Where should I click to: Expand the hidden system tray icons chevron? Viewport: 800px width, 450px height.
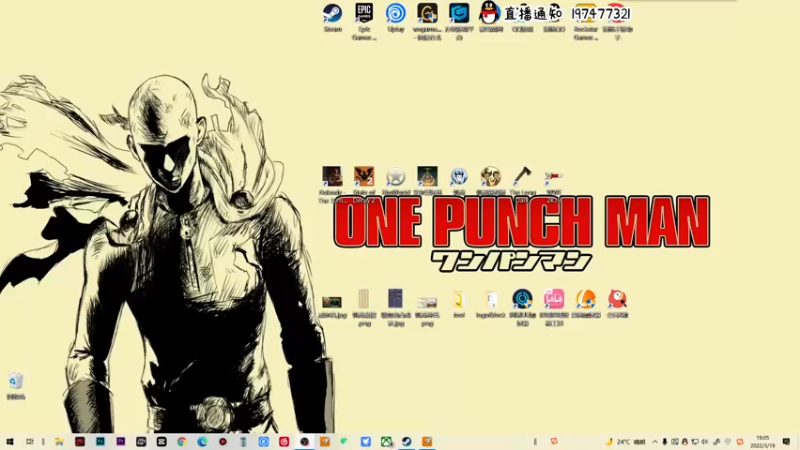655,442
